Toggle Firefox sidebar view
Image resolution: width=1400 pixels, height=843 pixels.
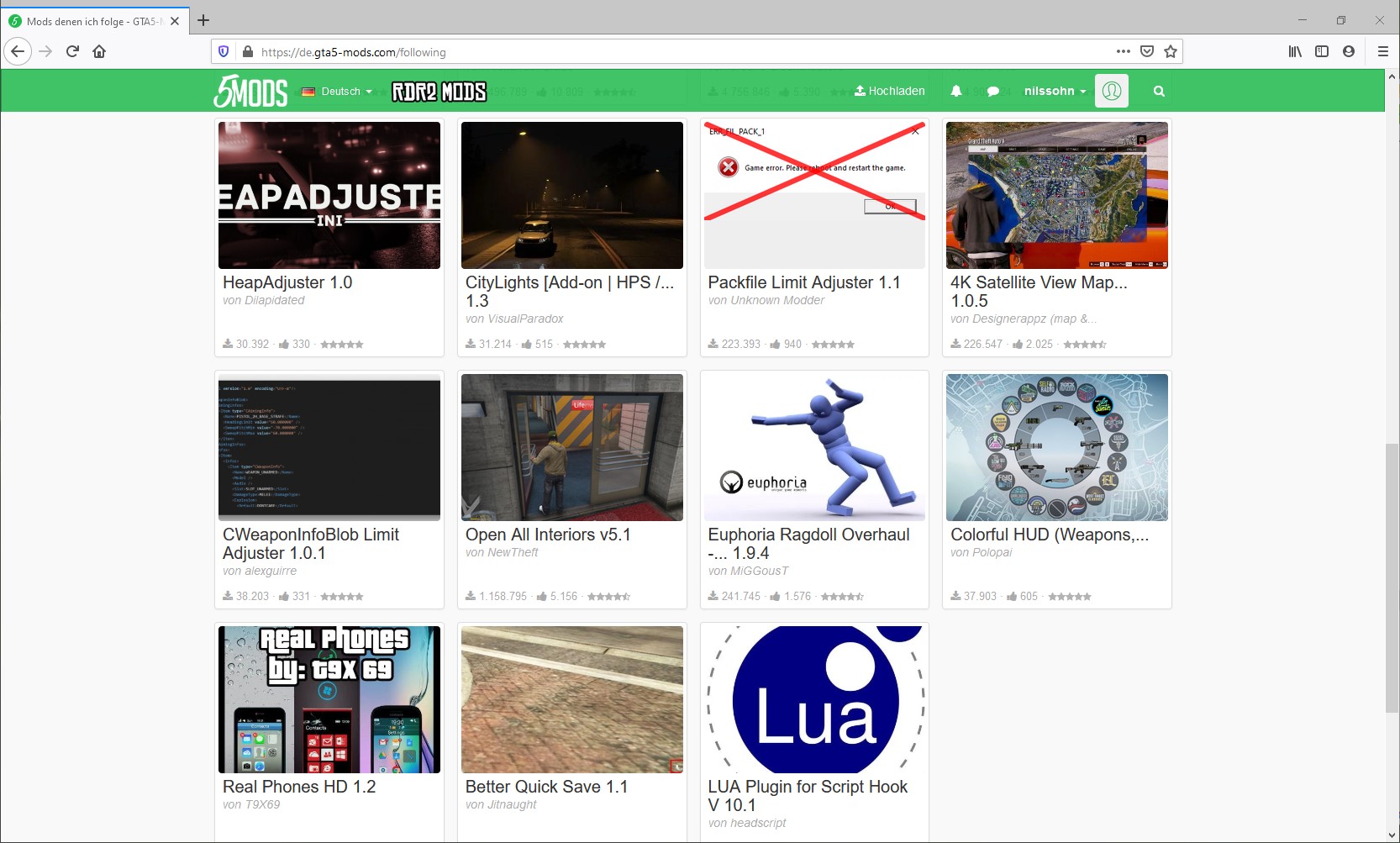(x=1322, y=51)
